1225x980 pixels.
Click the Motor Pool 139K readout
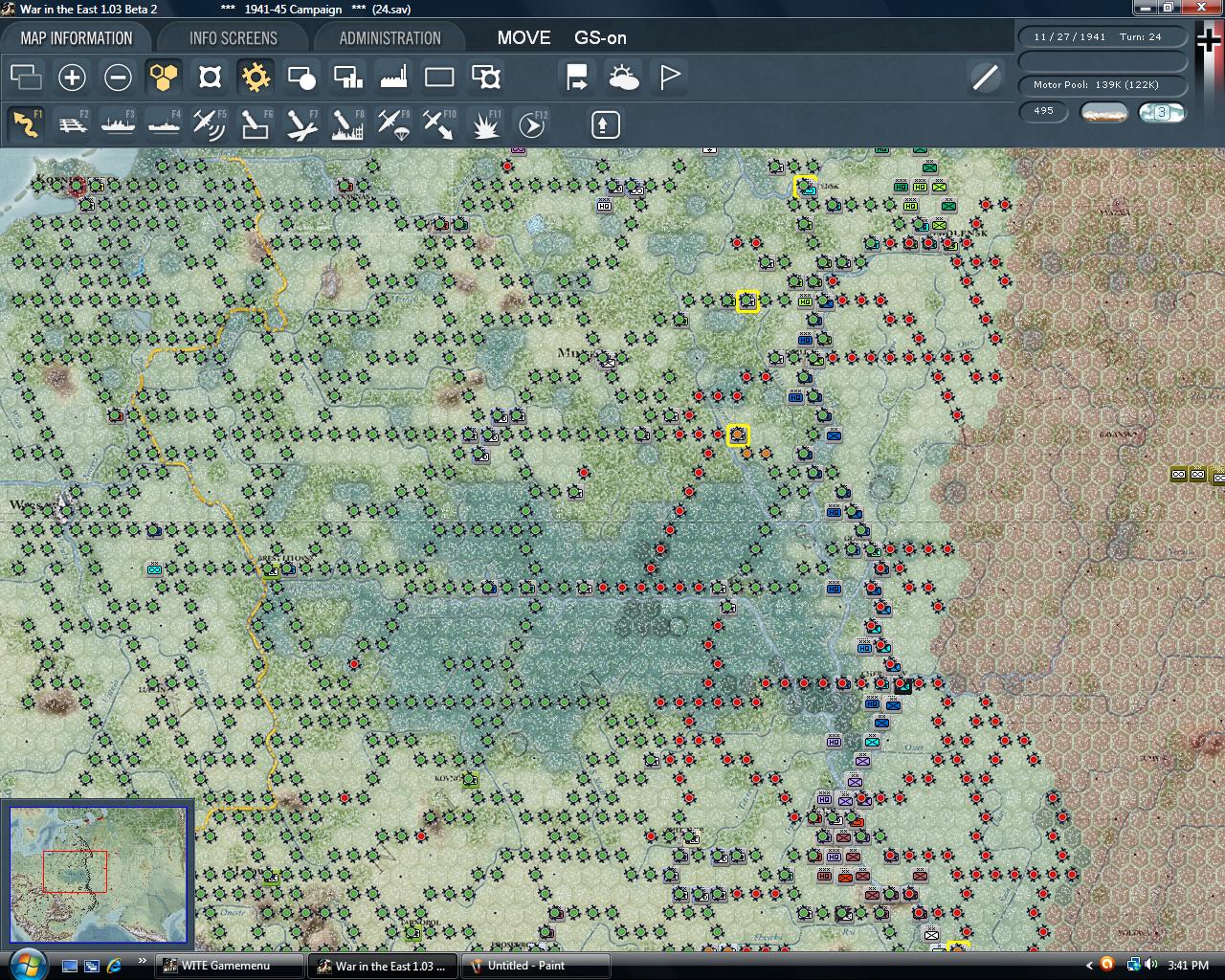1102,85
